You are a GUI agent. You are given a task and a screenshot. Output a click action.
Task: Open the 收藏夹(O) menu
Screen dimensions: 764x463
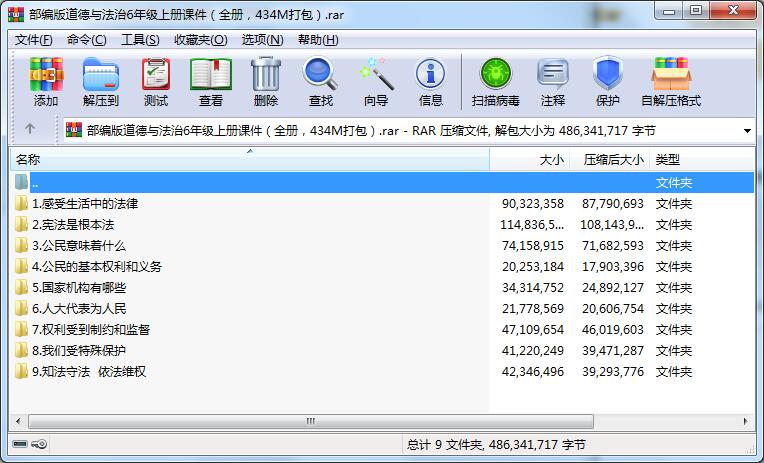pyautogui.click(x=201, y=40)
